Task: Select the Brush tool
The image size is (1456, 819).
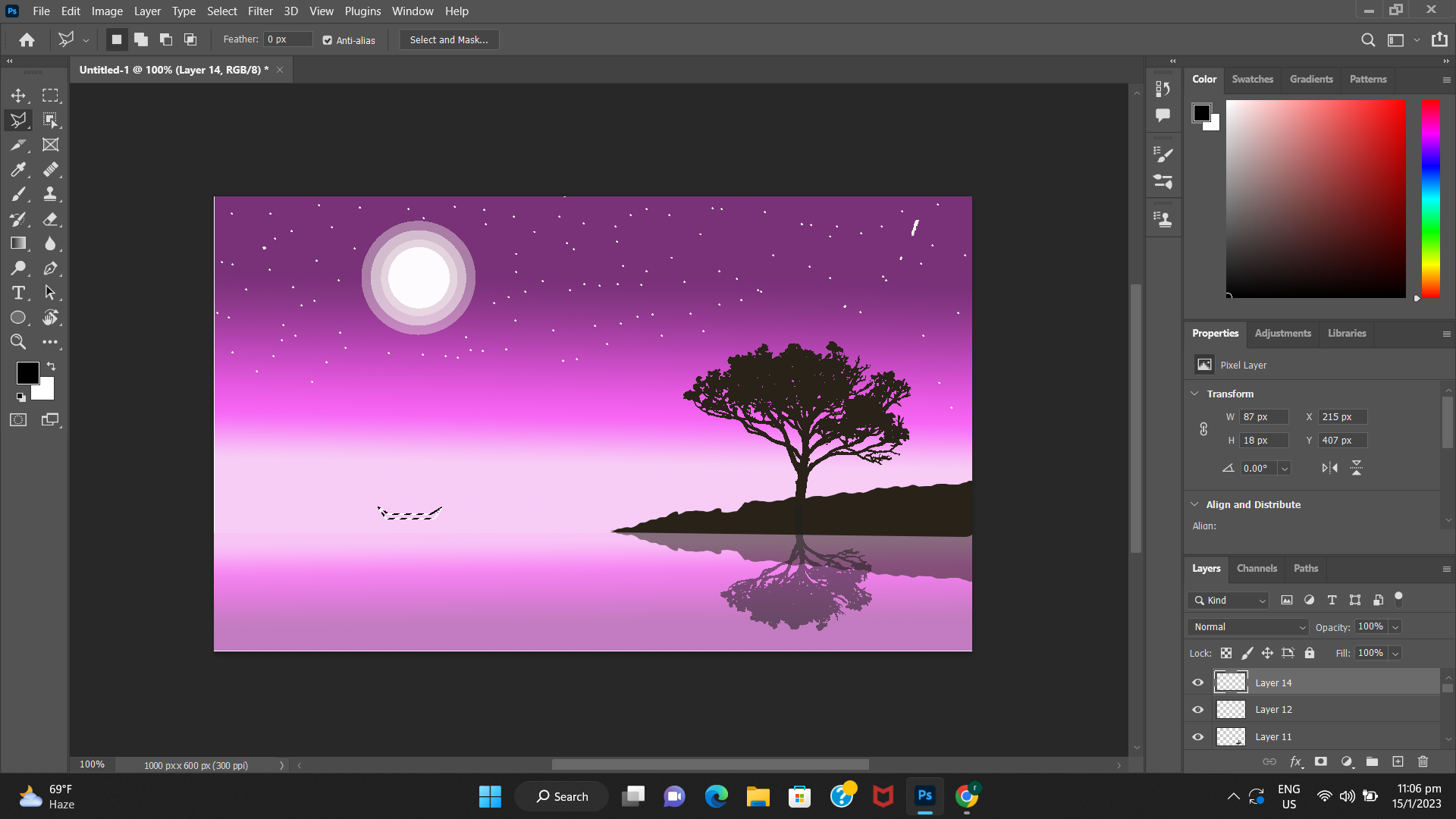Action: (x=18, y=194)
